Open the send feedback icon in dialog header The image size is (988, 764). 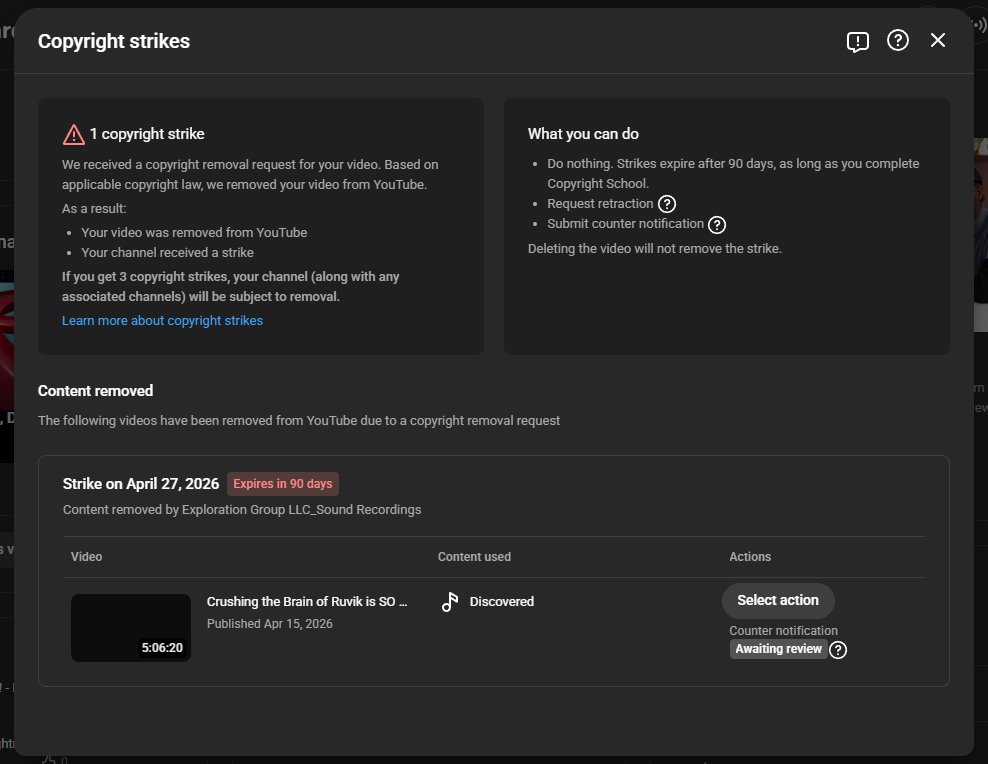point(858,42)
